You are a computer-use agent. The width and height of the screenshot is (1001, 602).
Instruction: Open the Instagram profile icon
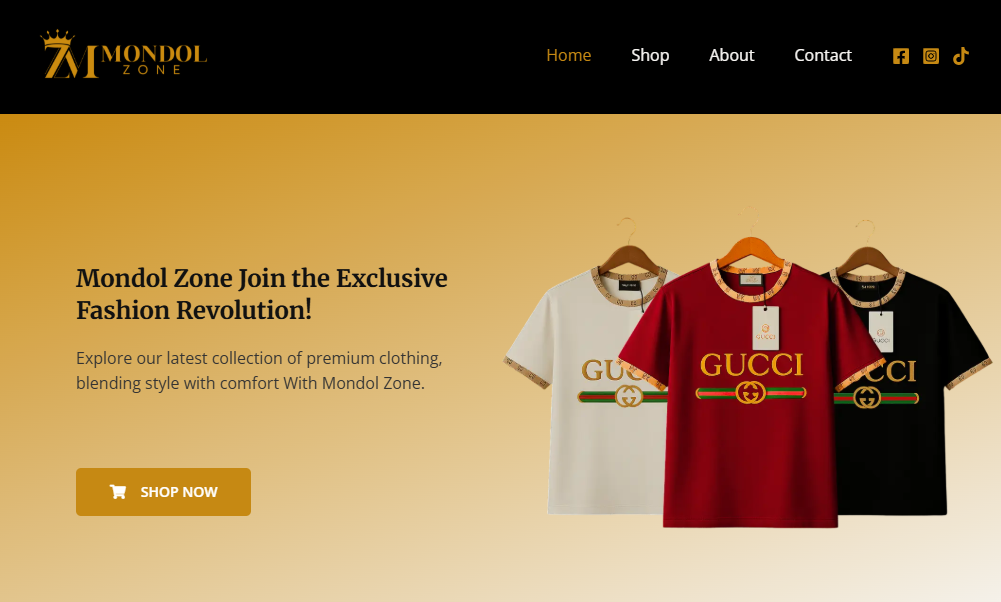tap(931, 56)
